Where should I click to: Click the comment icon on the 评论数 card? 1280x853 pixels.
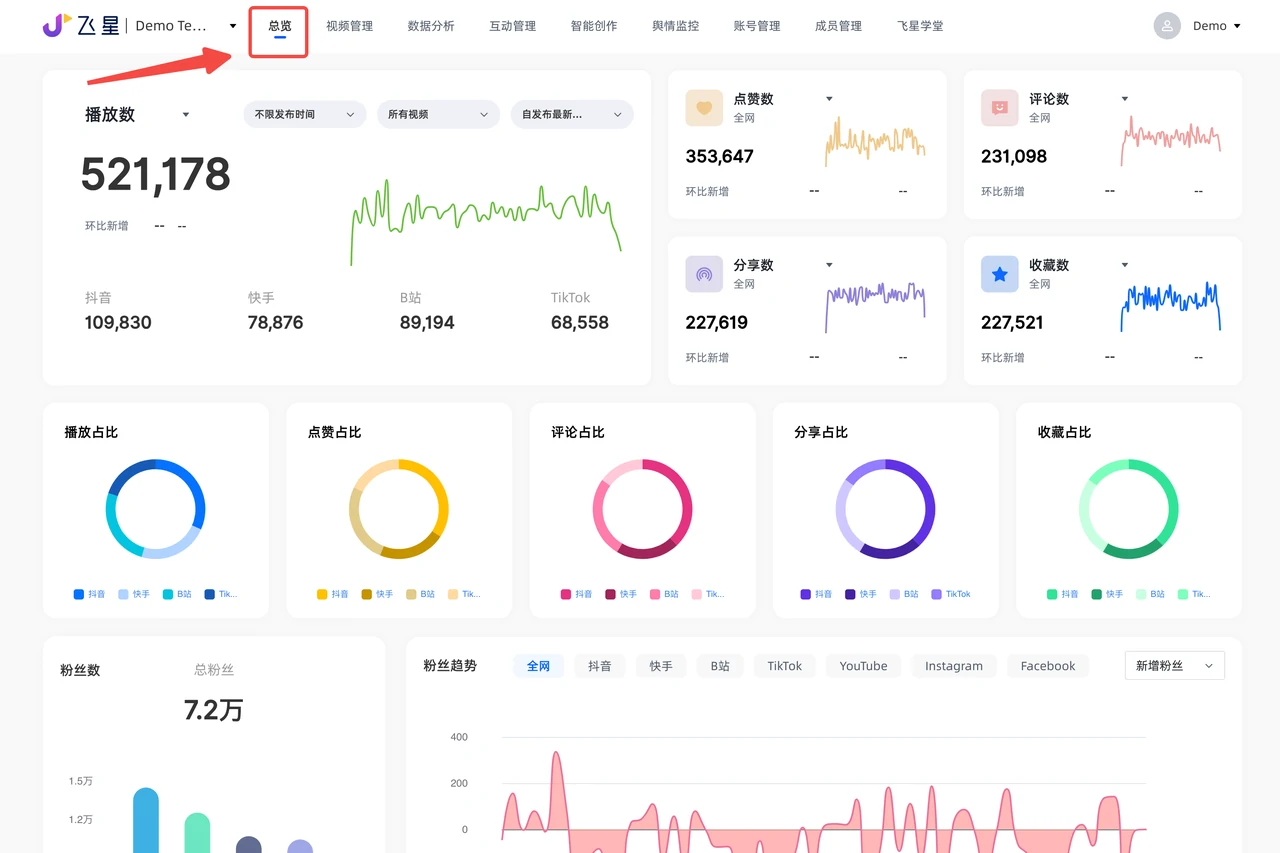[x=999, y=107]
